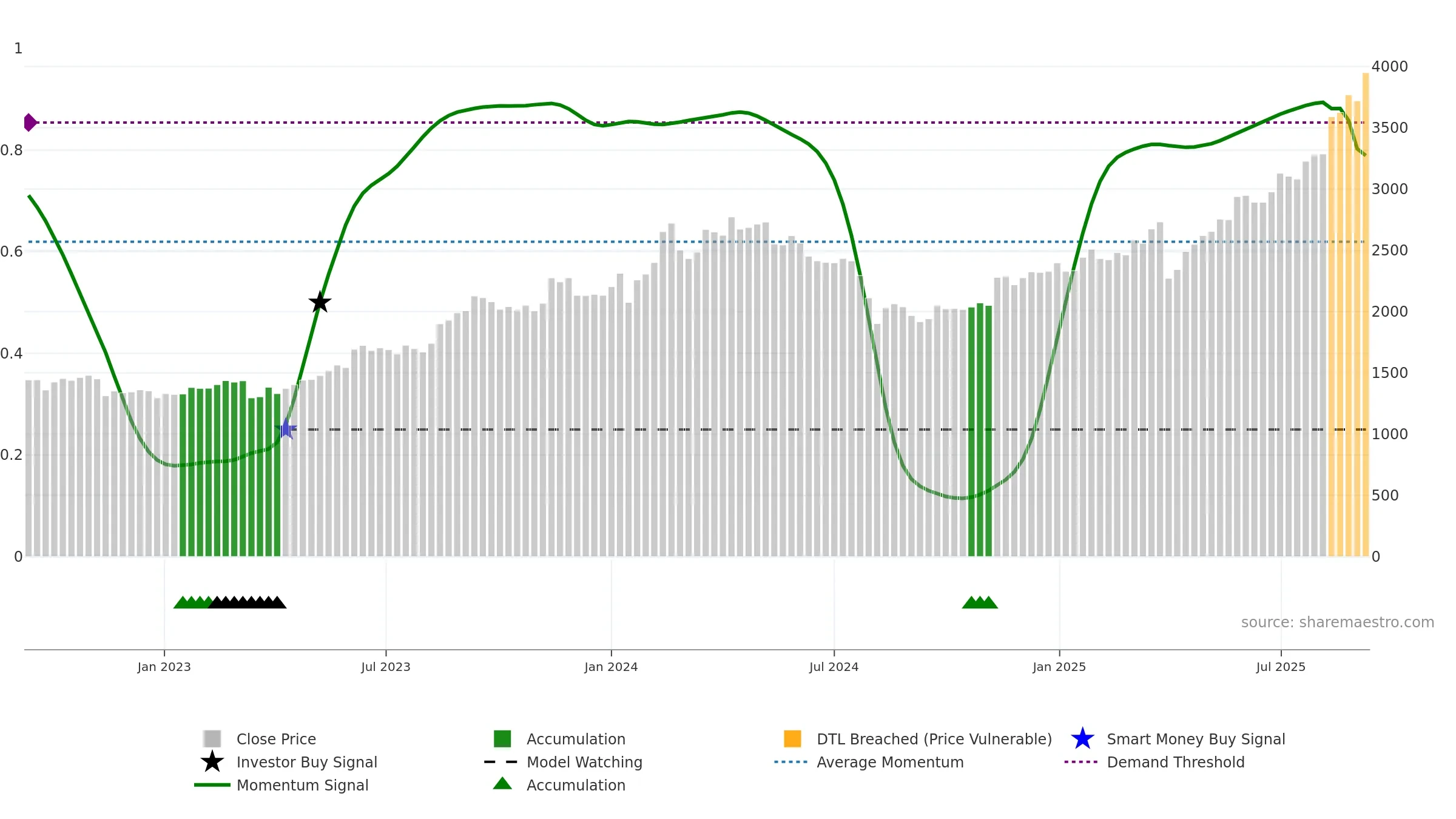Viewport: 1456px width, 819px height.
Task: Click the black Investor Buy Signal star on chart
Action: point(320,302)
